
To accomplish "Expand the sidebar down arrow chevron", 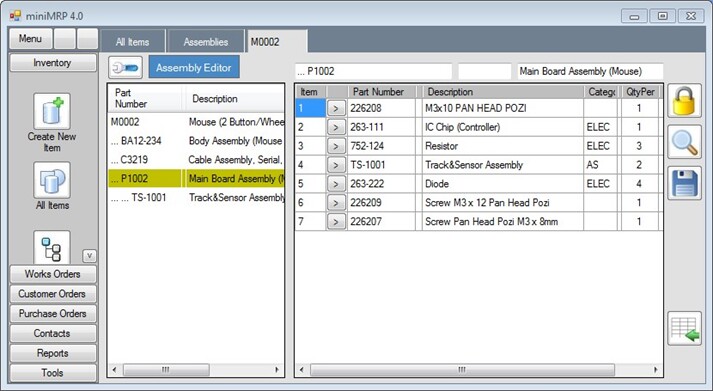I will 90,256.
